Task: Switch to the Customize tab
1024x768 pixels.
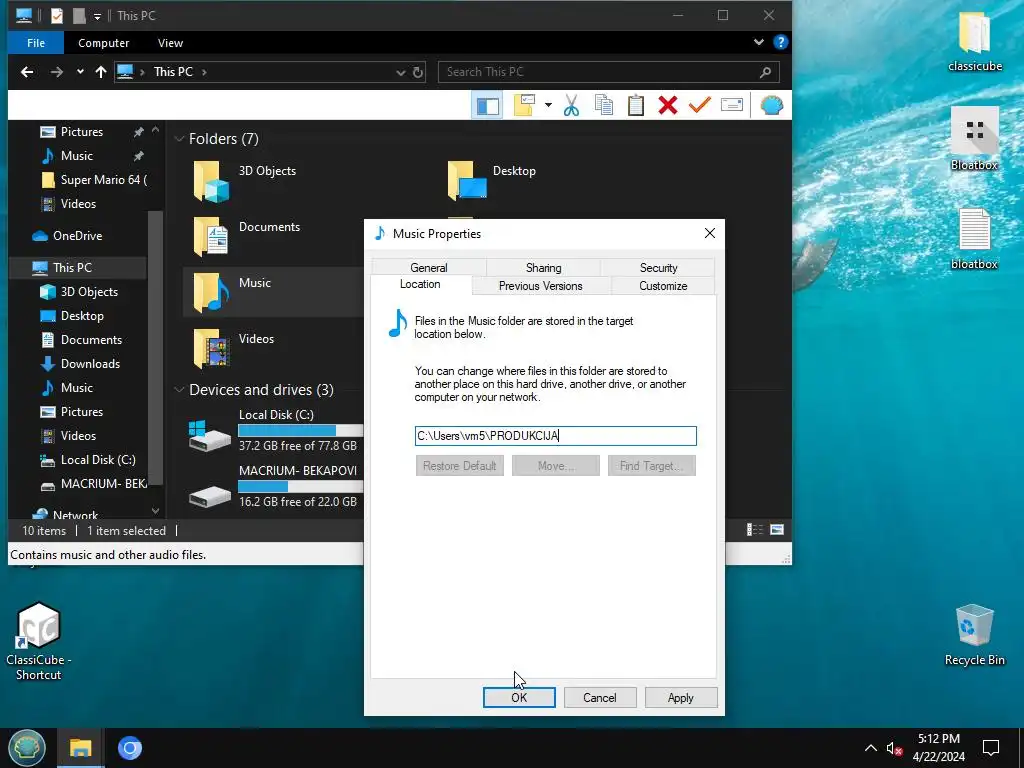Action: pyautogui.click(x=663, y=286)
